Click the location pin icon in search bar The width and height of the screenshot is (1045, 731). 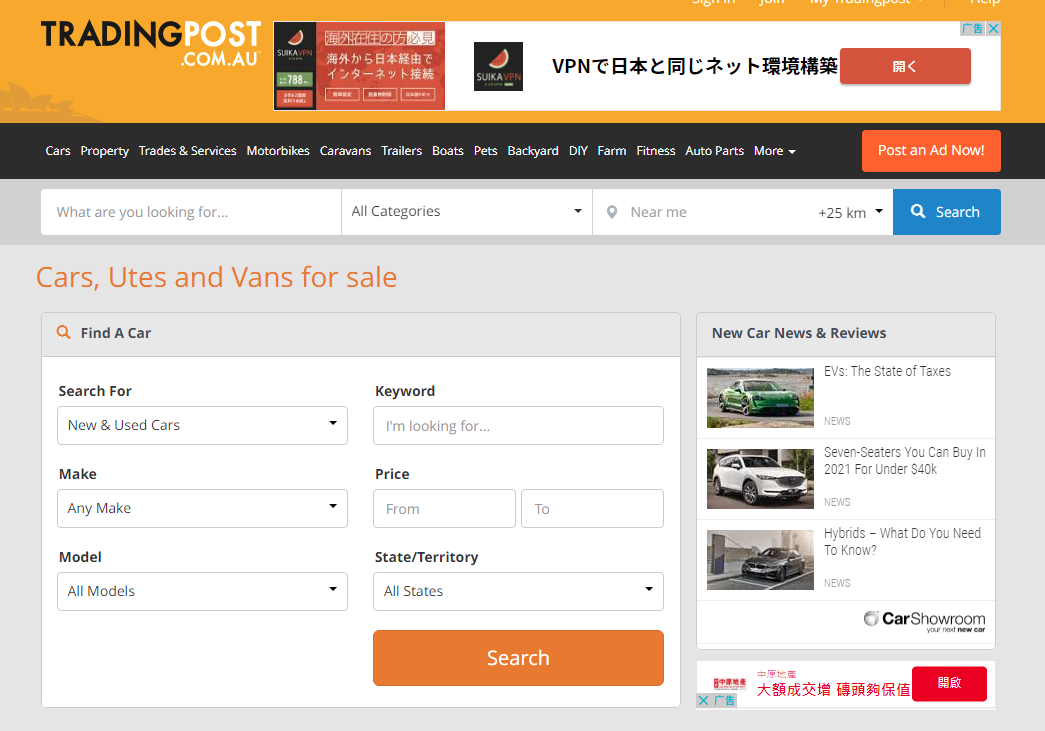tap(612, 212)
